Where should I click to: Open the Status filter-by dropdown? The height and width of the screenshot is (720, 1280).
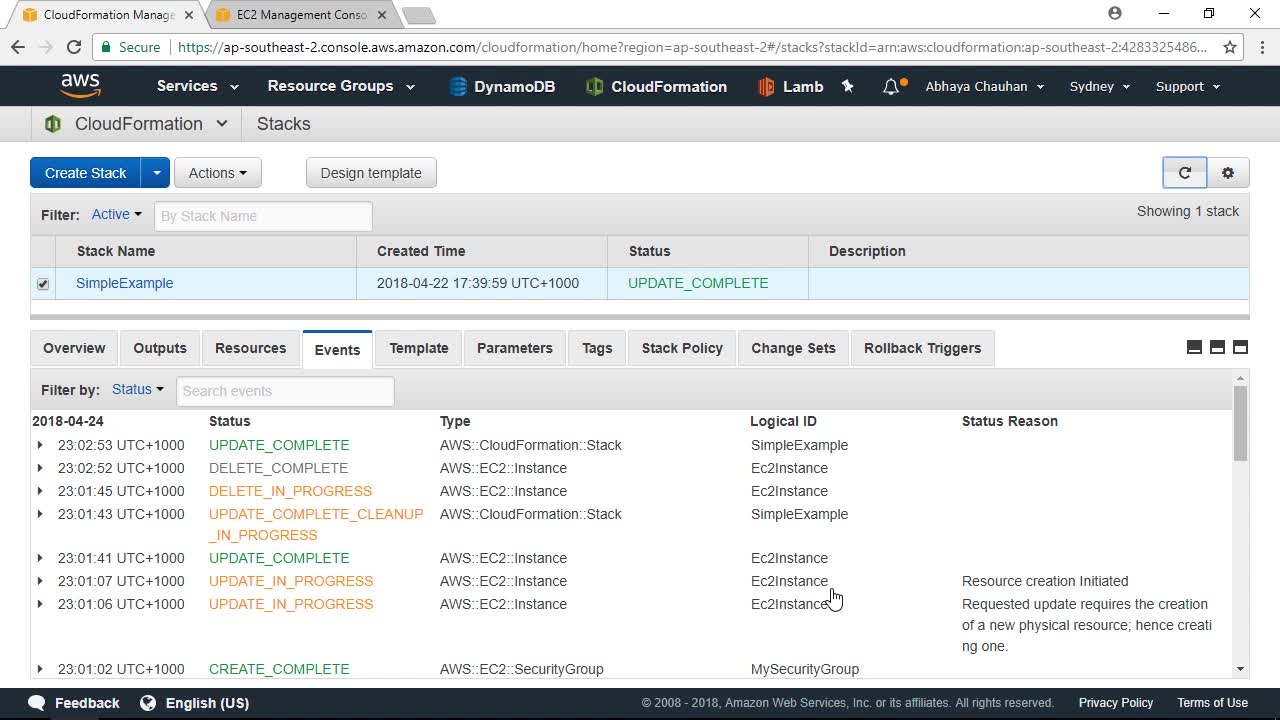pyautogui.click(x=138, y=390)
